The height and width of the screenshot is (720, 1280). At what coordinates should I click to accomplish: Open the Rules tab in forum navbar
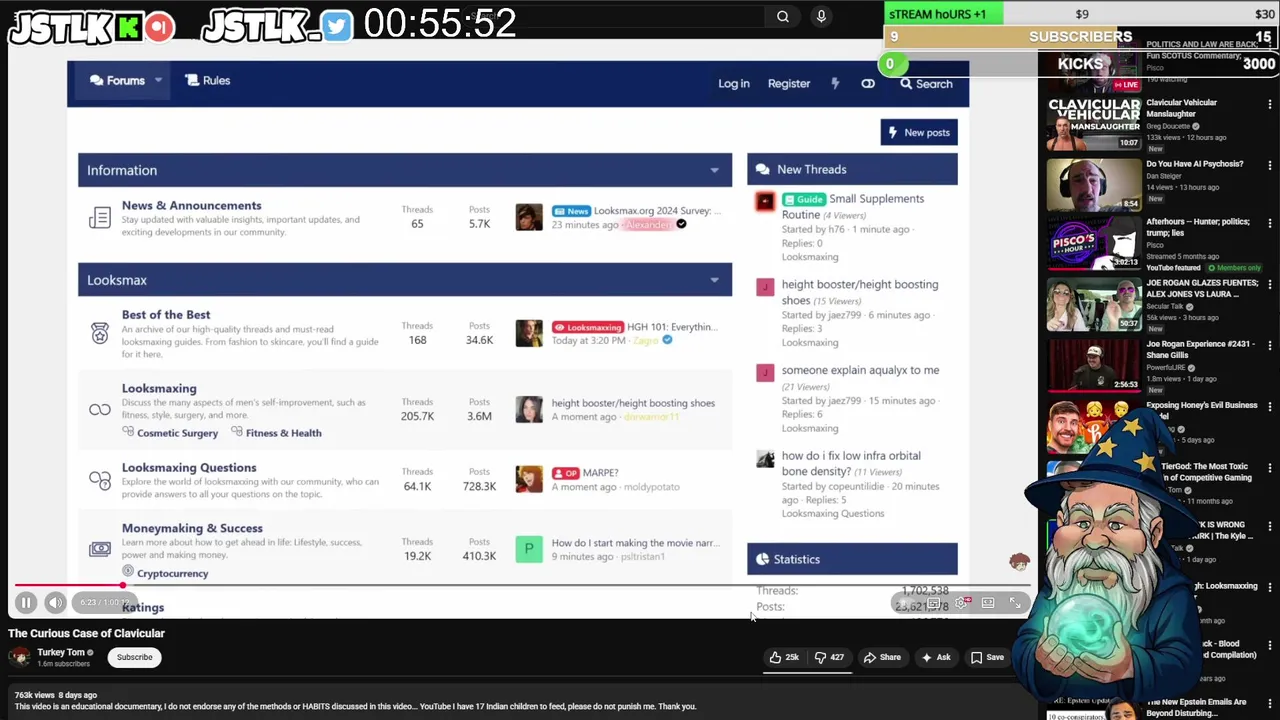click(207, 81)
